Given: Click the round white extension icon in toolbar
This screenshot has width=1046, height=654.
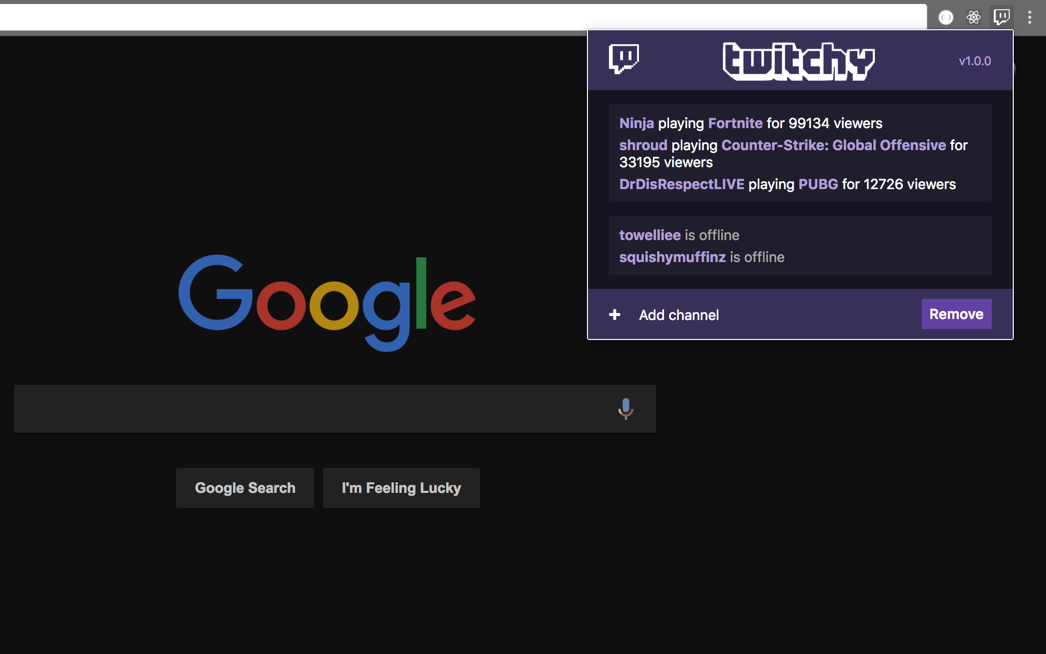Looking at the screenshot, I should point(946,17).
